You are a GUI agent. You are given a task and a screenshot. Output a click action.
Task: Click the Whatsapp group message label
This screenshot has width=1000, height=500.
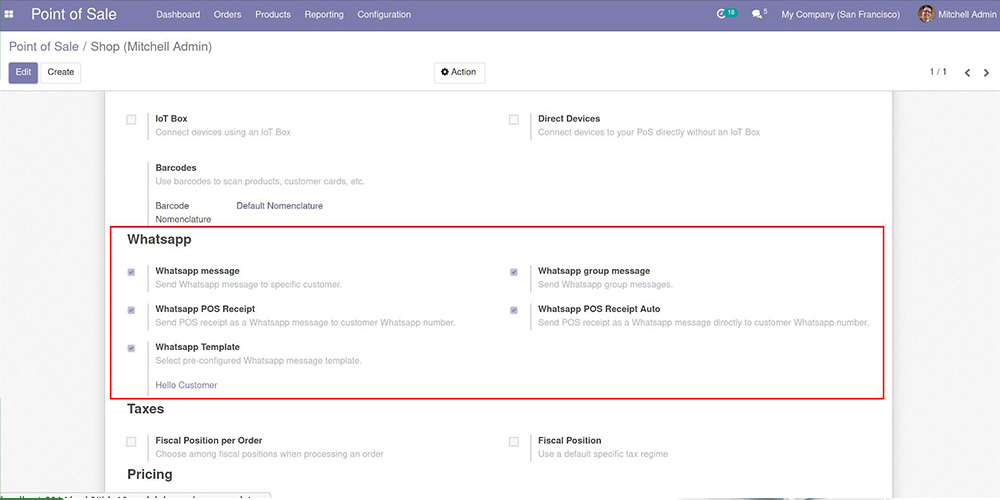(x=594, y=271)
